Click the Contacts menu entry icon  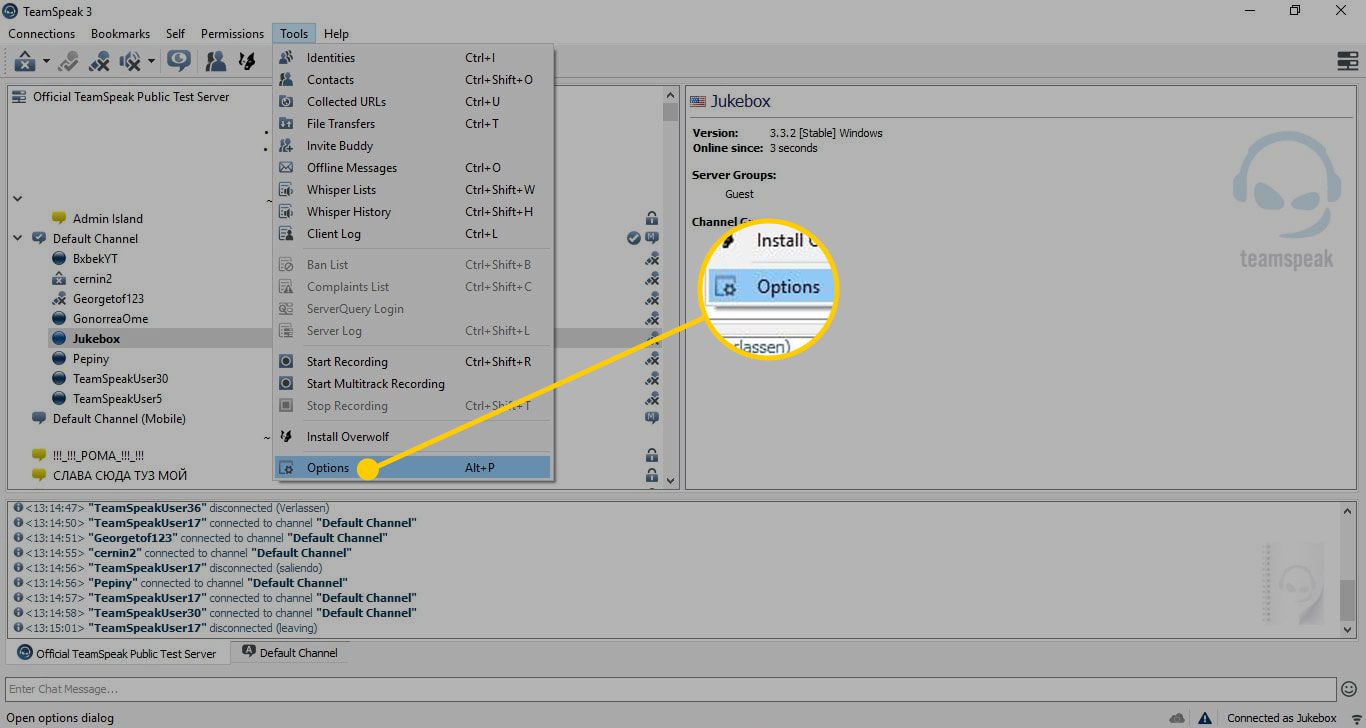pyautogui.click(x=287, y=80)
